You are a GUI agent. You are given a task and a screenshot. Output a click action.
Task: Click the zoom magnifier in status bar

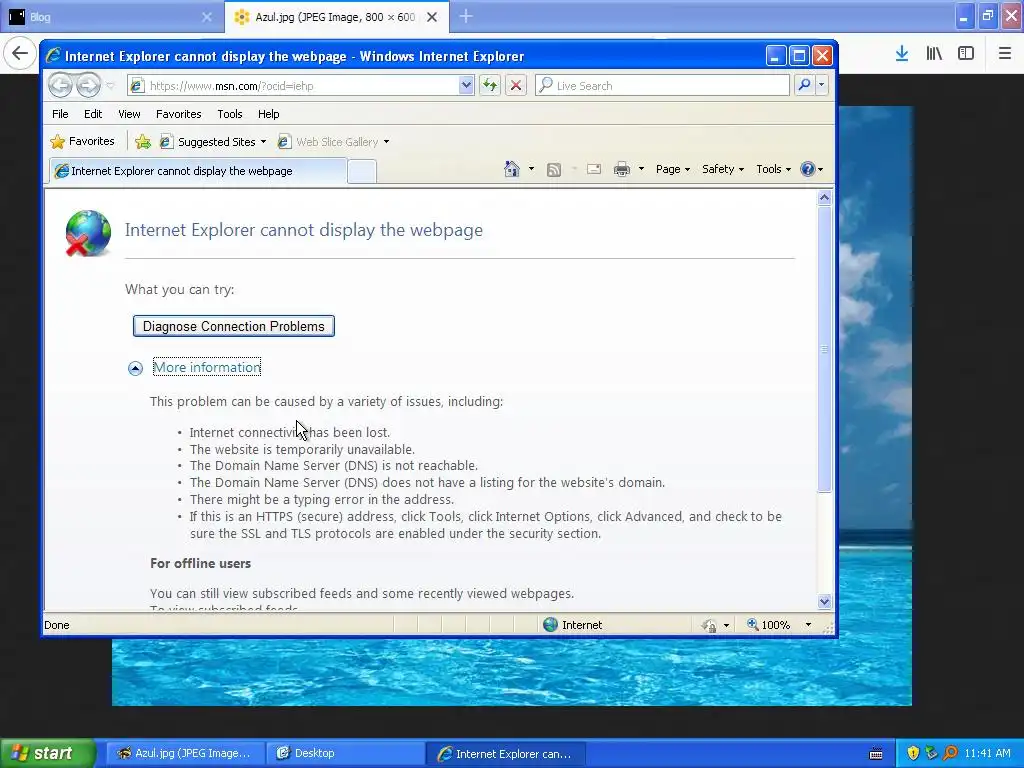tap(752, 624)
